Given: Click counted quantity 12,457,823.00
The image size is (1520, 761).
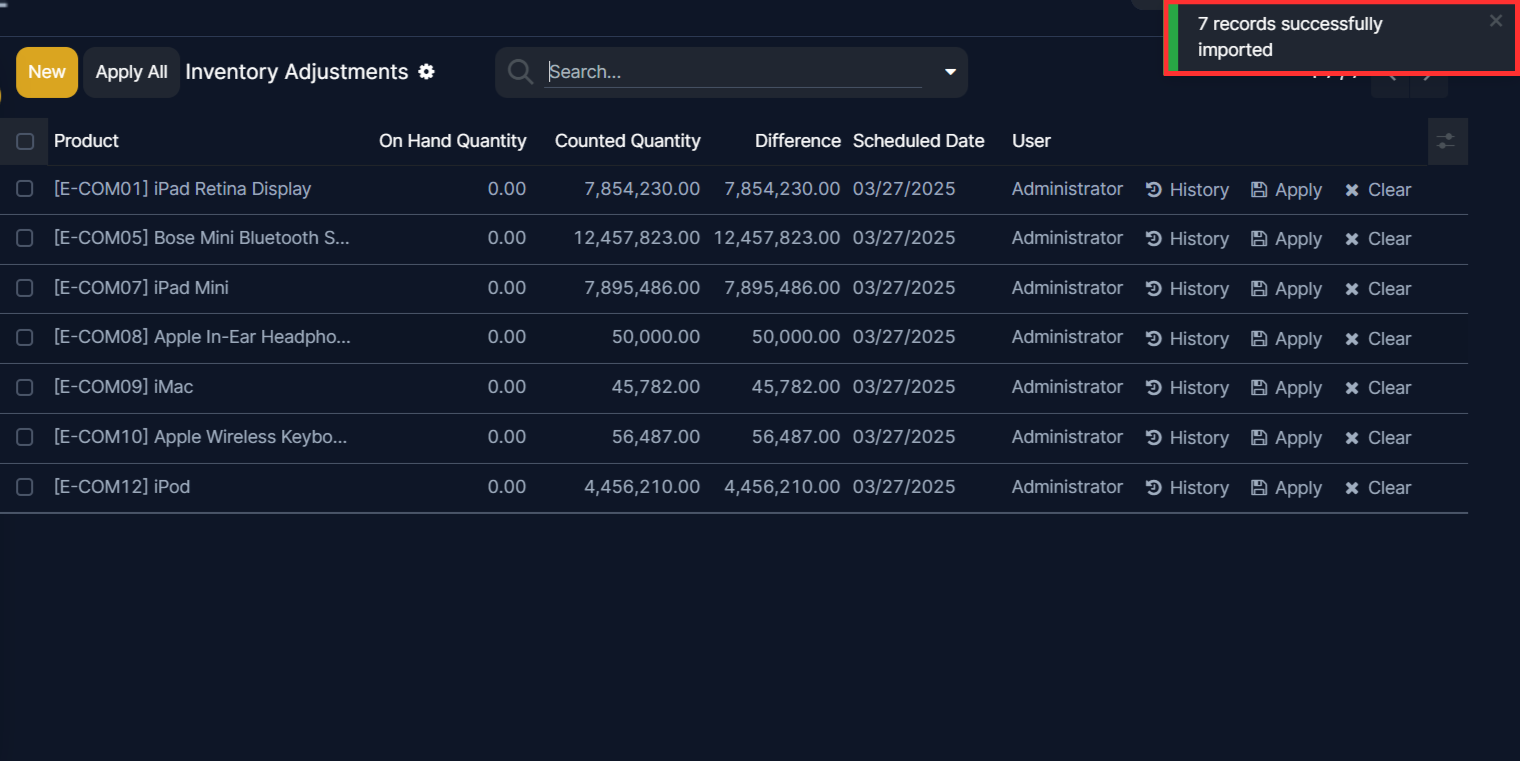Looking at the screenshot, I should pyautogui.click(x=636, y=238).
